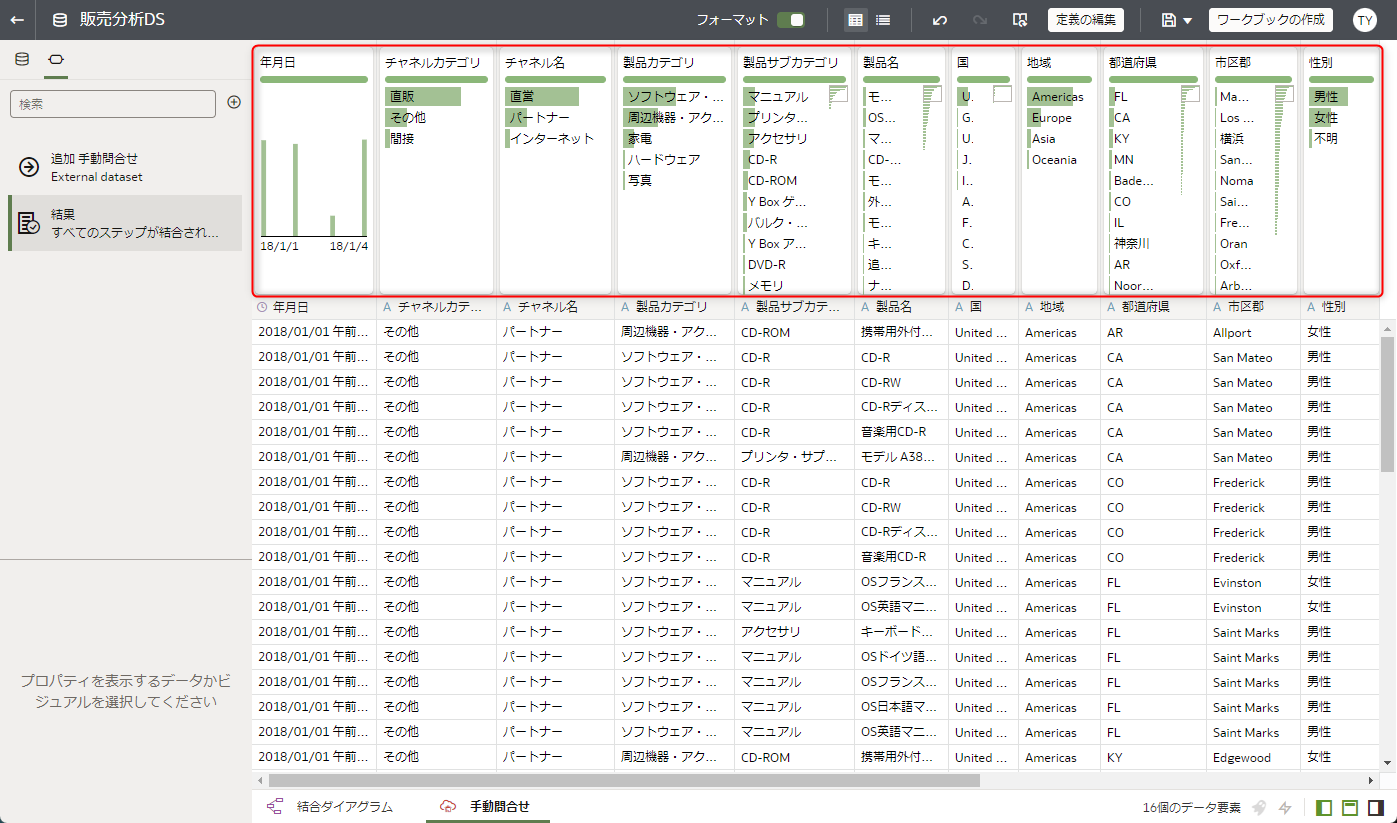Select 家電 in 製品カテゴリ tile
Image resolution: width=1397 pixels, height=823 pixels.
(640, 139)
